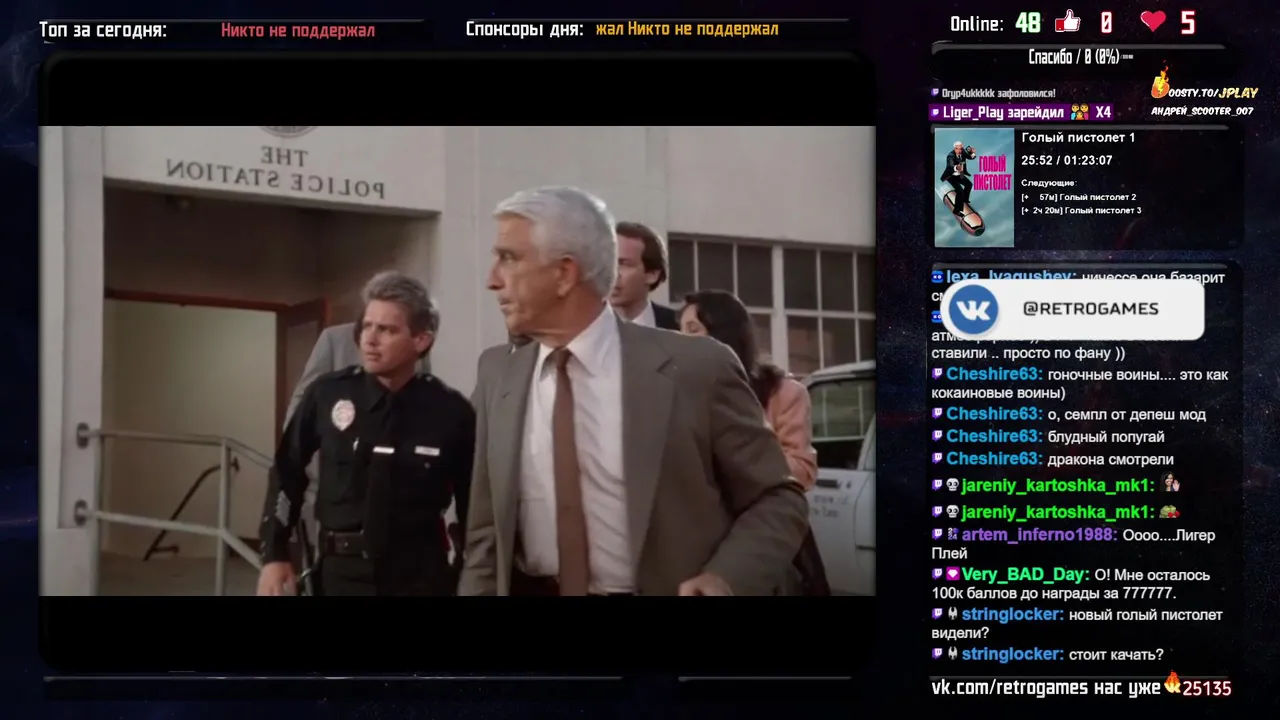The width and height of the screenshot is (1280, 720).
Task: Click chat message 'стоит качать?'
Action: click(x=1116, y=655)
